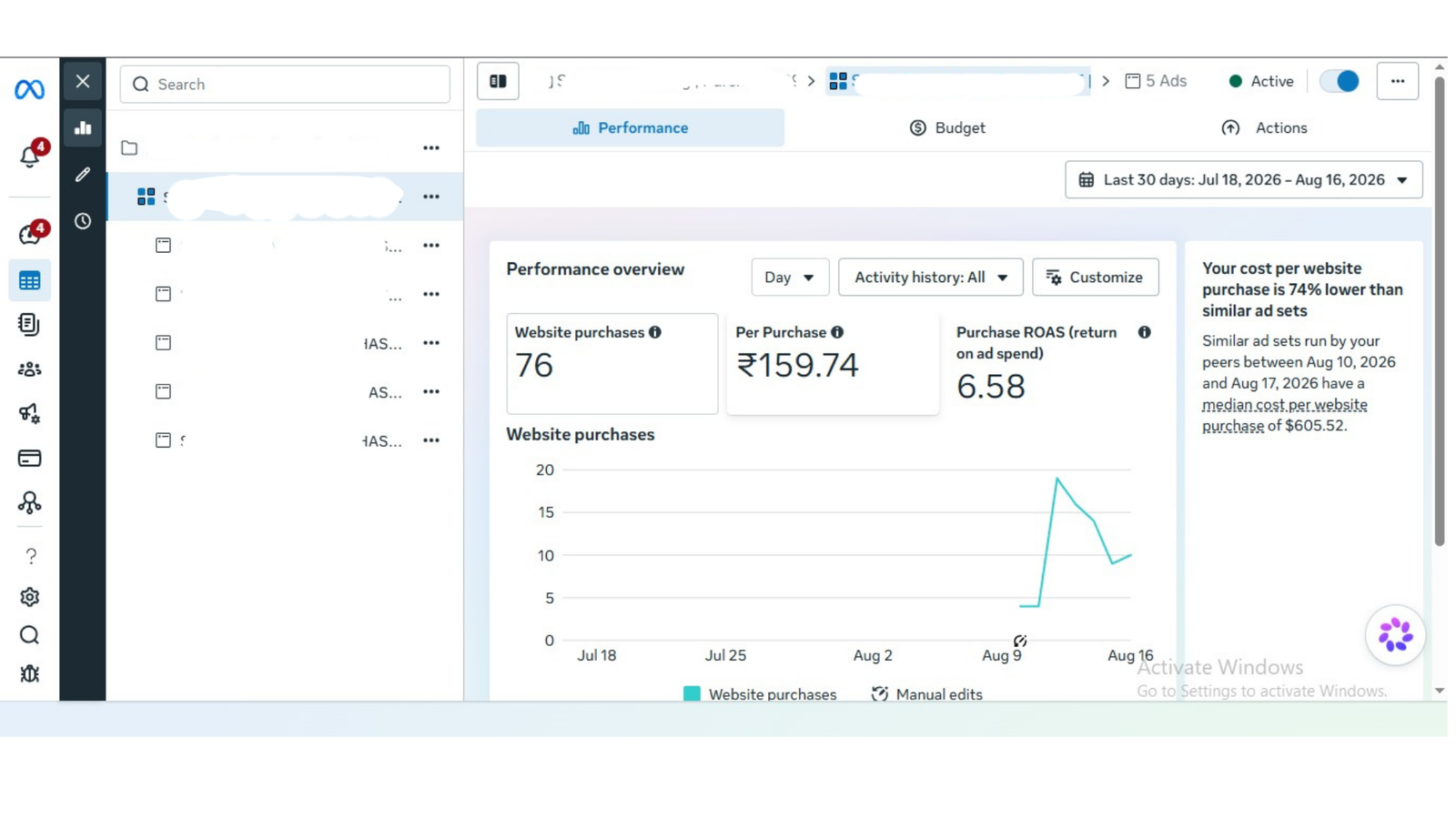The image size is (1456, 819).
Task: Open the stacked documents icon in sidebar
Action: coord(29,325)
